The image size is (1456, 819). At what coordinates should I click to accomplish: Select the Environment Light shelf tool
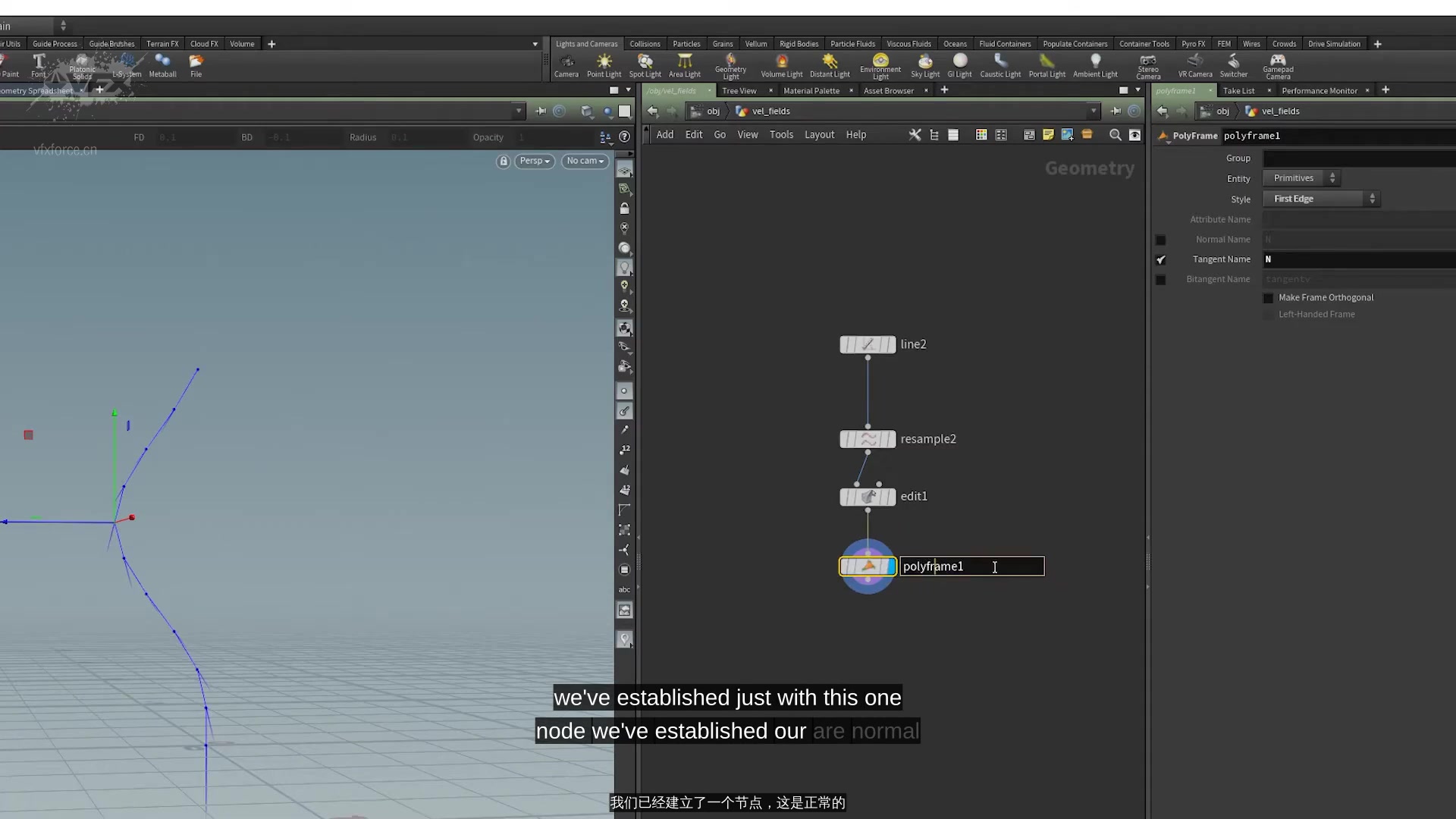coord(880,64)
